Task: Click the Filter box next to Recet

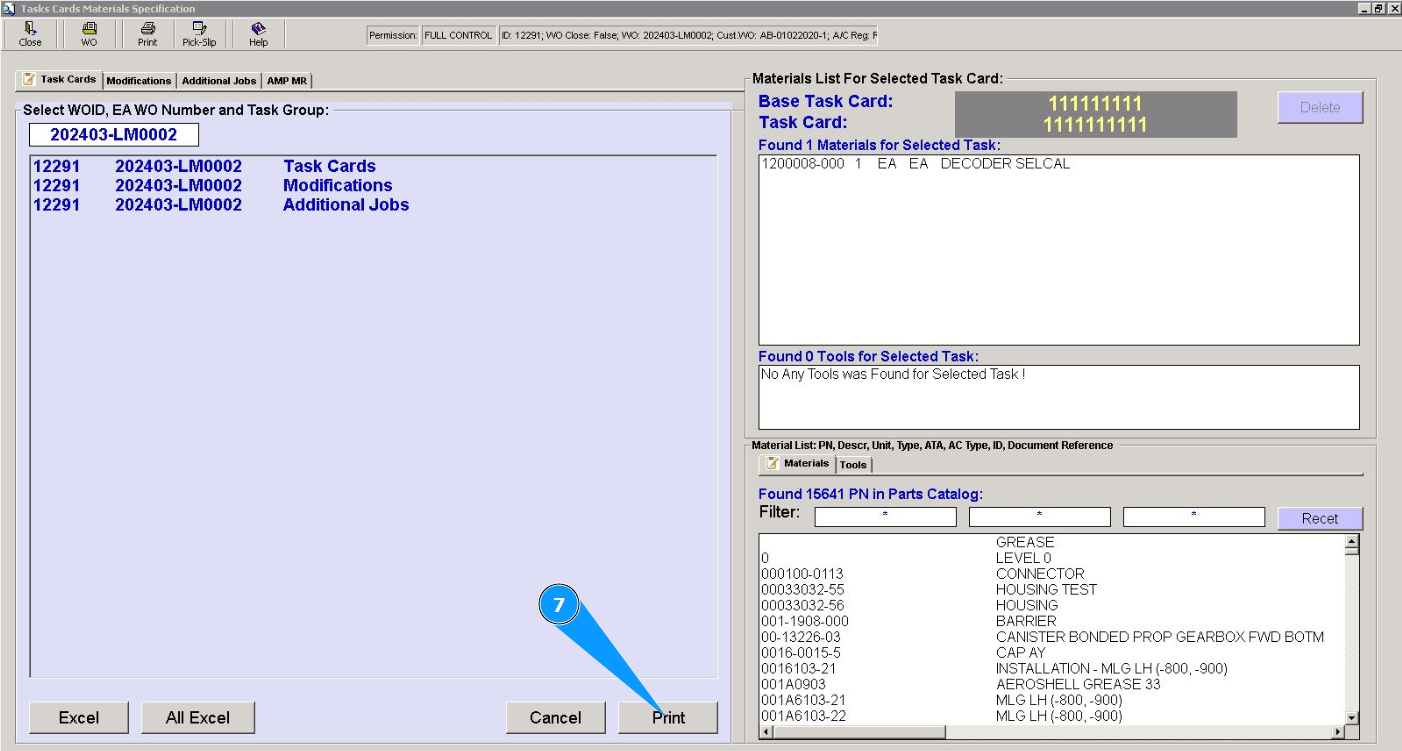Action: pos(1194,517)
